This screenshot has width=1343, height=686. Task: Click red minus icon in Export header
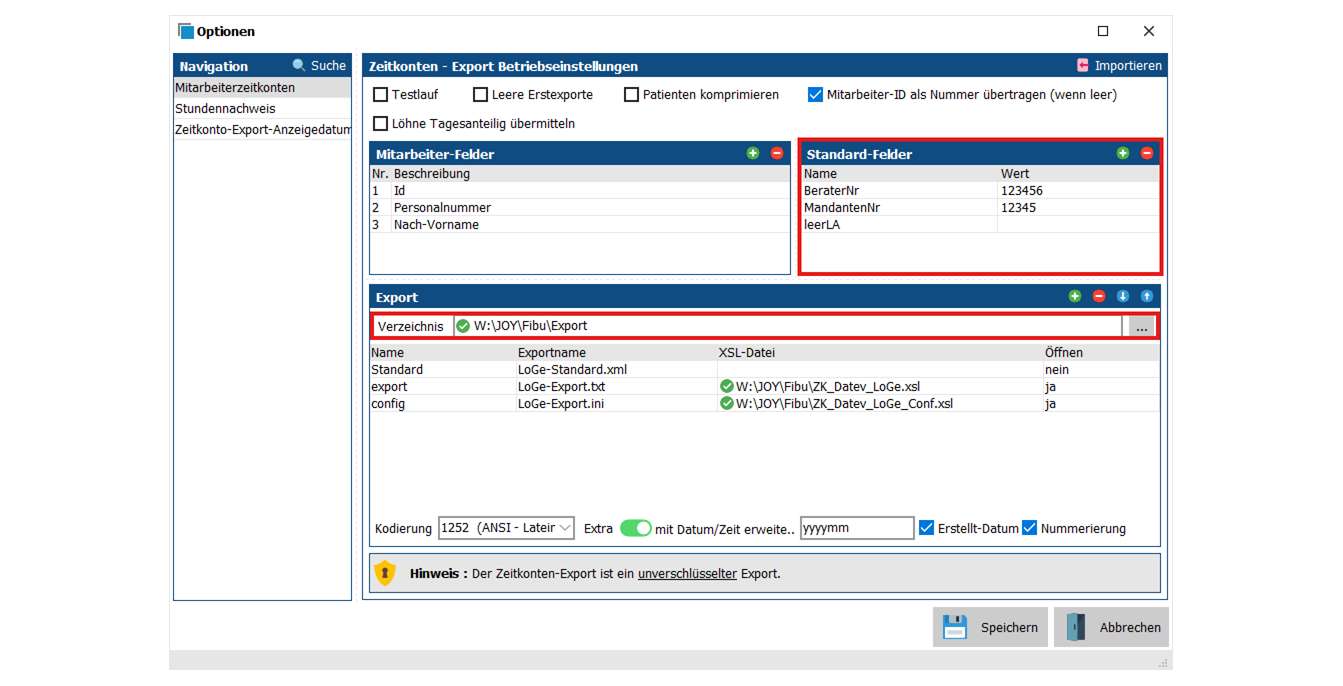pyautogui.click(x=1099, y=297)
